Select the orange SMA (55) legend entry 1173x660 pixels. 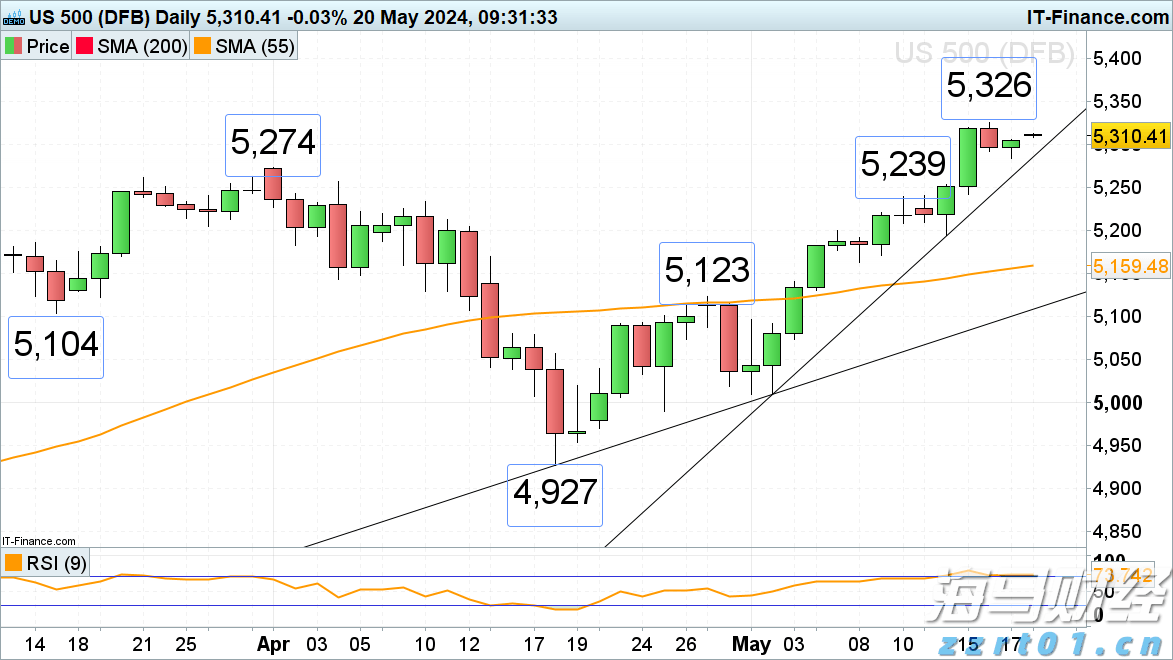243,46
